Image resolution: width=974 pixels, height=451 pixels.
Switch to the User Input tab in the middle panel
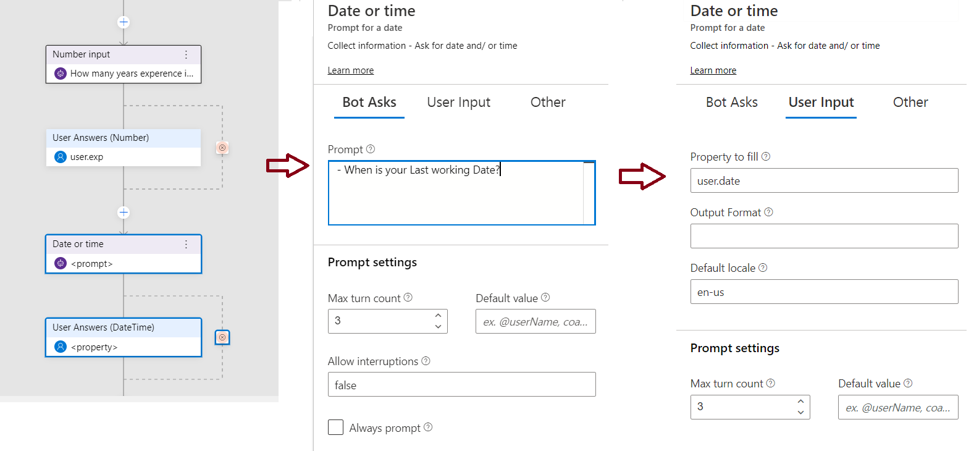(458, 102)
